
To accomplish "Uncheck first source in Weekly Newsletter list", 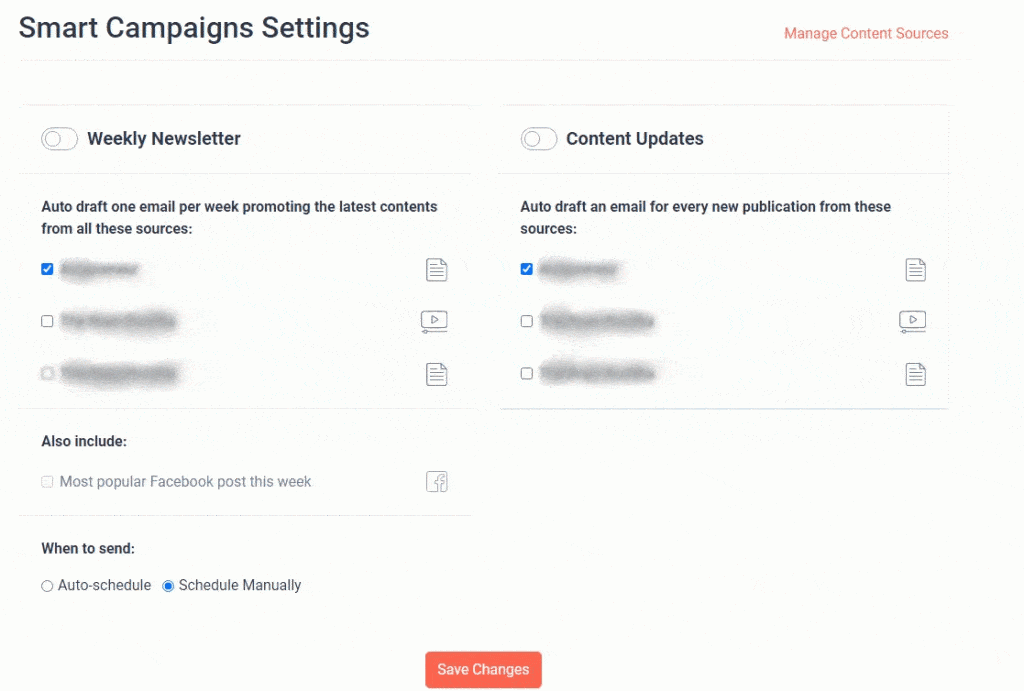I will point(47,269).
